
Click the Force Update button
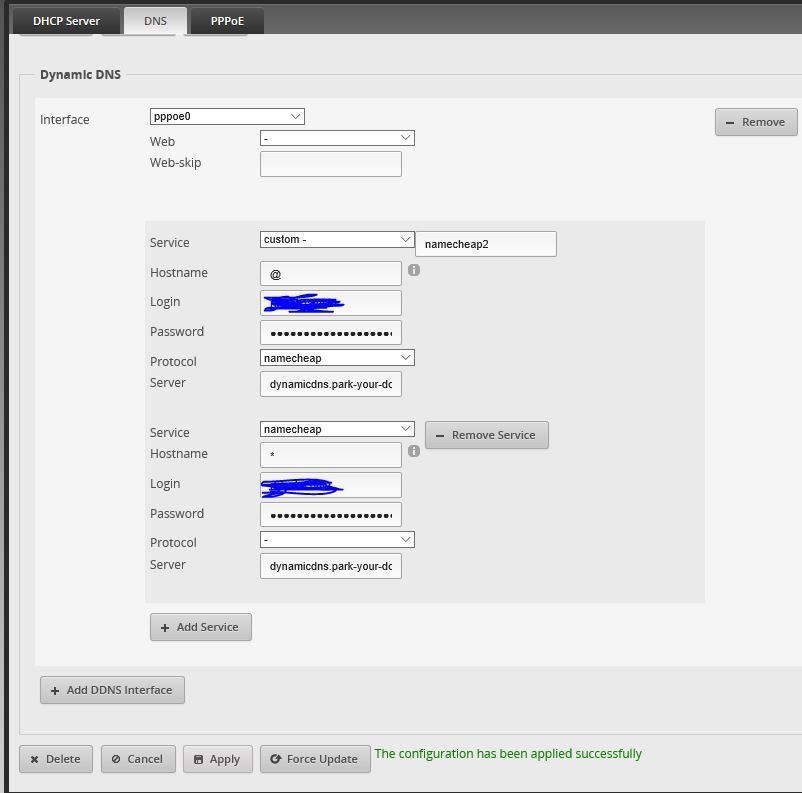pos(314,759)
